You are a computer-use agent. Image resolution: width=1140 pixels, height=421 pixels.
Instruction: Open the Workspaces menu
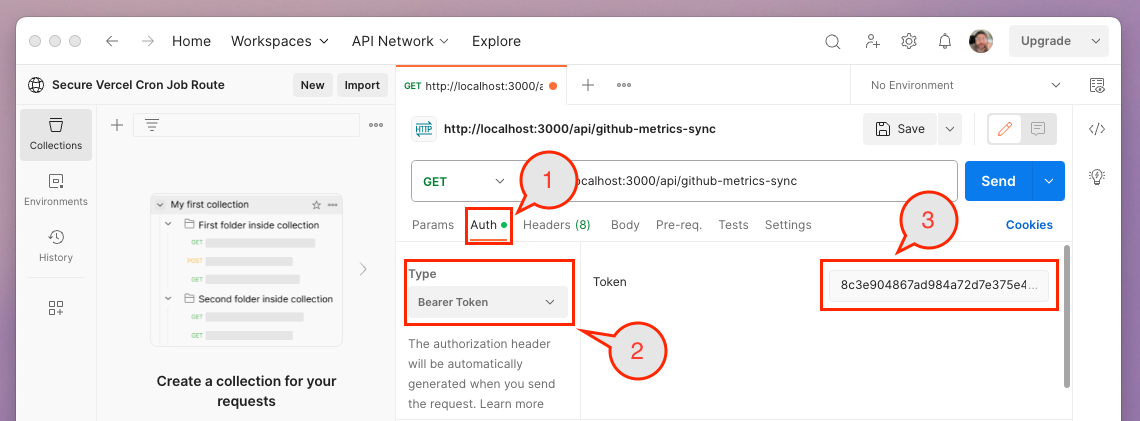click(279, 42)
